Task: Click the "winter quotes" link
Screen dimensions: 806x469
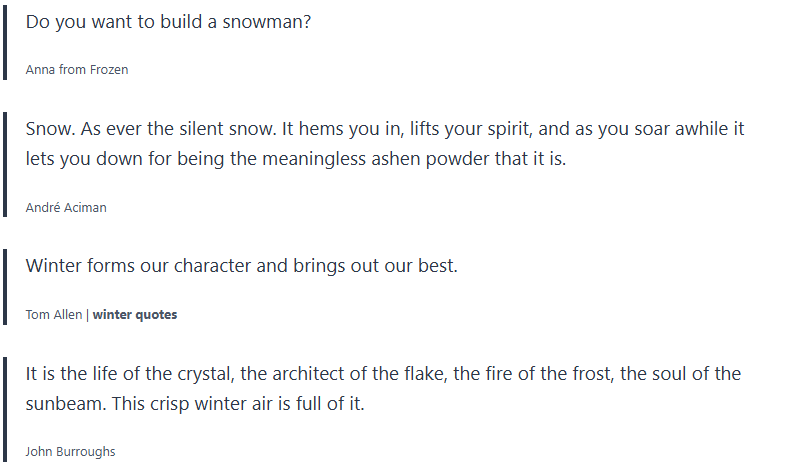Action: pos(135,315)
